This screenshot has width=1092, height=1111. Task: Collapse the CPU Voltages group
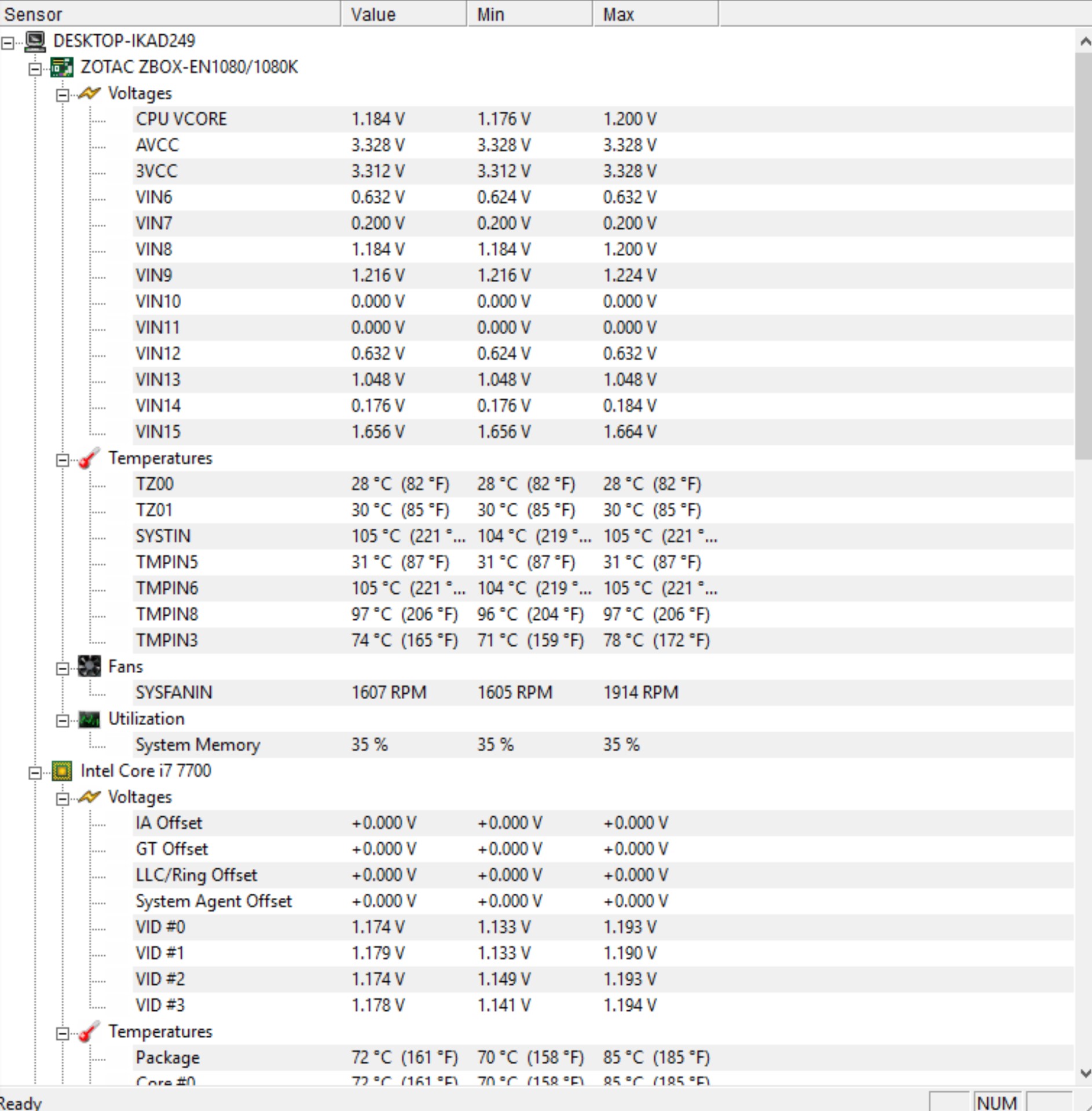(x=63, y=799)
